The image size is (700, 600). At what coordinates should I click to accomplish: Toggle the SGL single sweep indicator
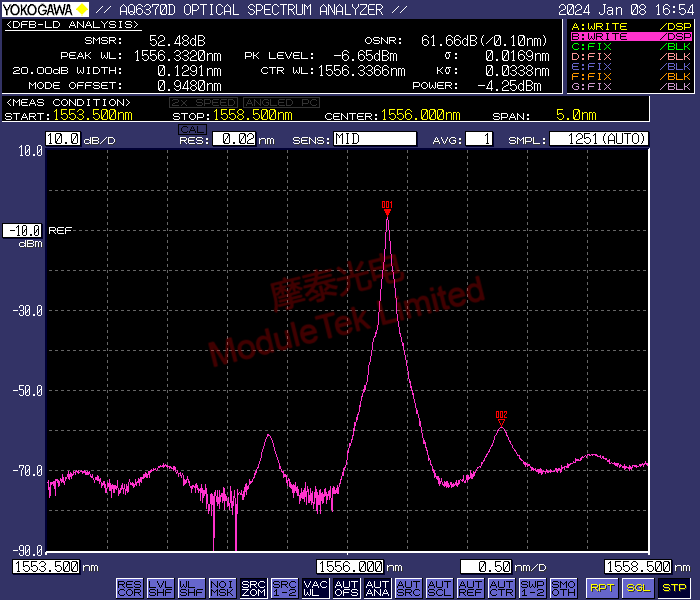coord(638,588)
